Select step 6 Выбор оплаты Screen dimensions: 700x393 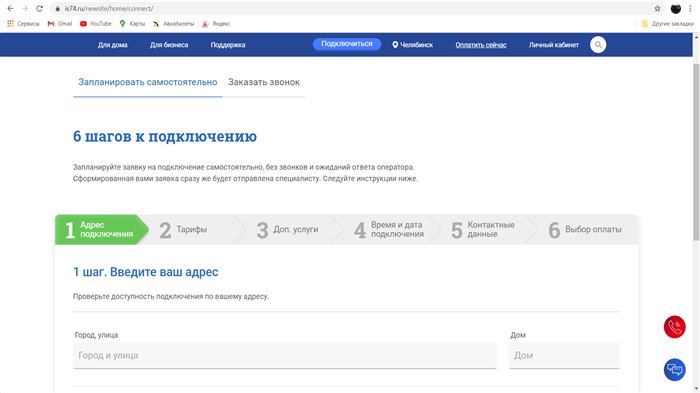[585, 230]
